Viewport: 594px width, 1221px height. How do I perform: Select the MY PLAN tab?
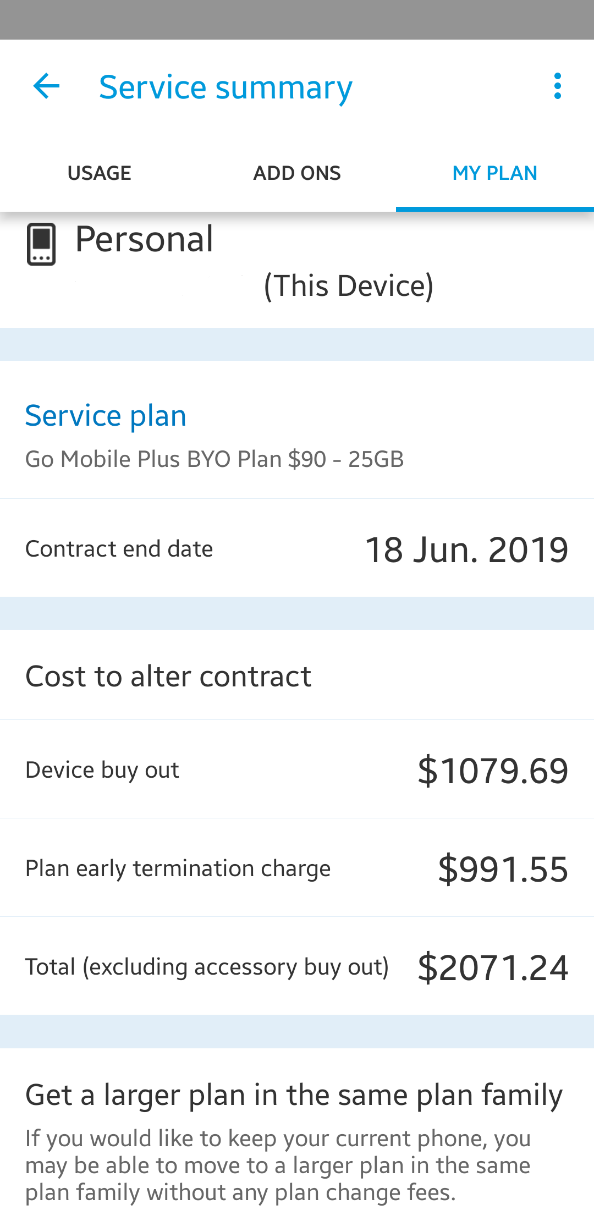click(x=494, y=172)
